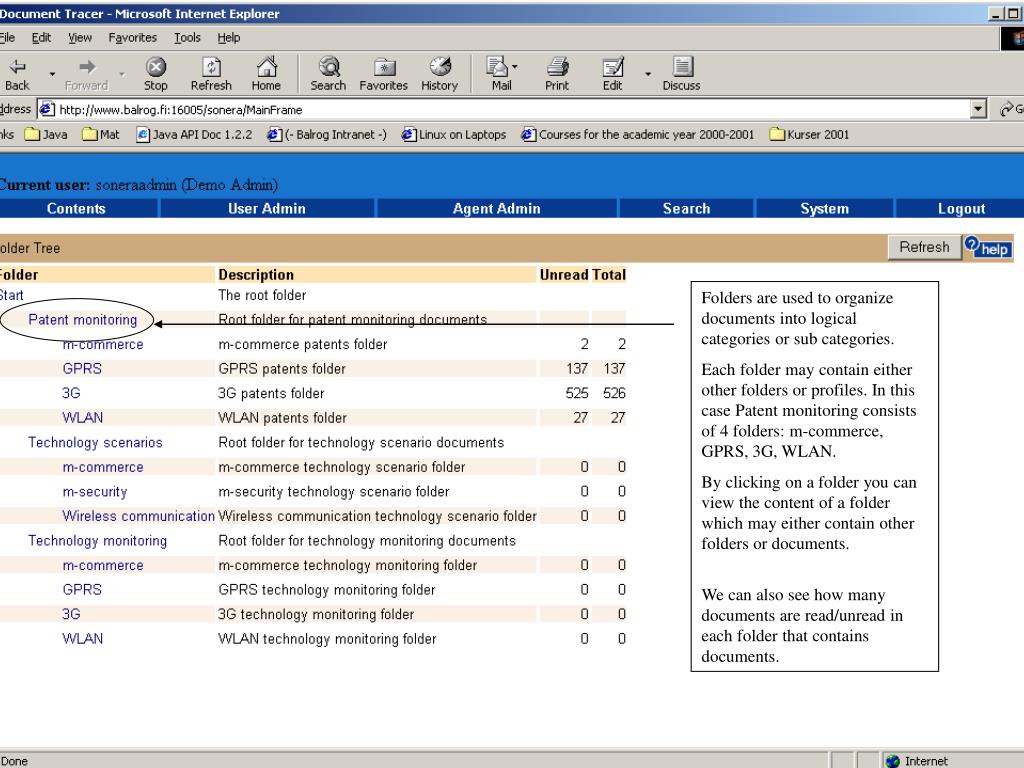Switch to the User Admin tab

point(266,208)
